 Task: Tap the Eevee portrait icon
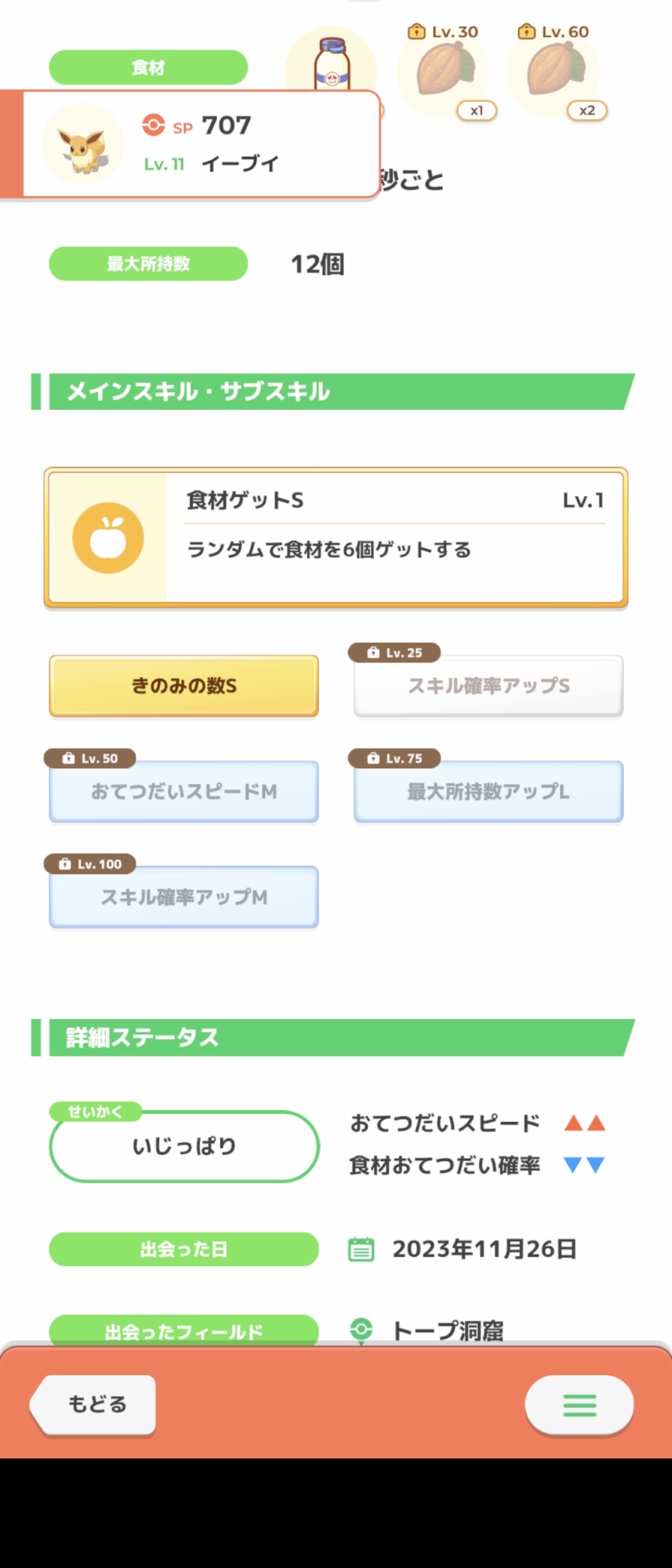[82, 144]
